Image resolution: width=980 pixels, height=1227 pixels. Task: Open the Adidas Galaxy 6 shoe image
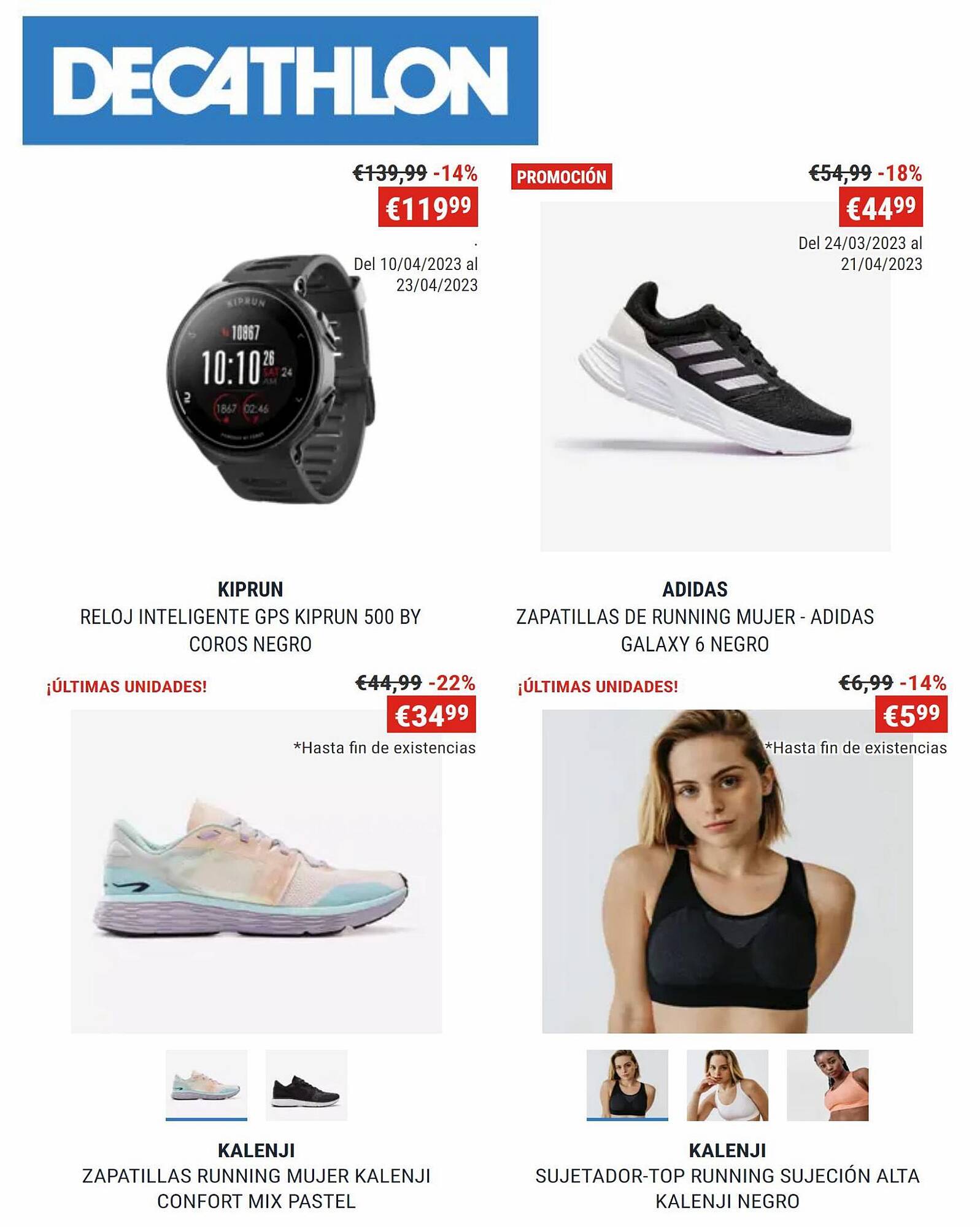715,376
